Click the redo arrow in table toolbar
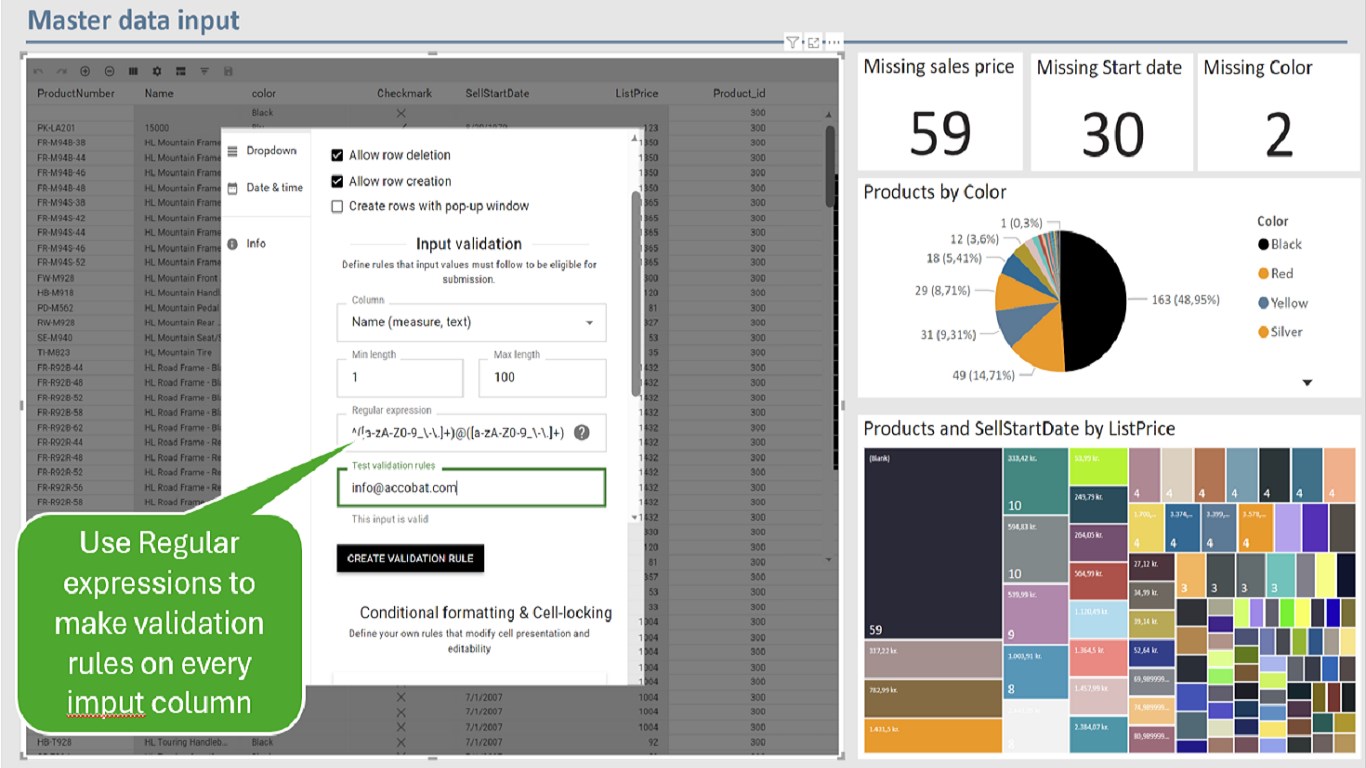 point(62,72)
